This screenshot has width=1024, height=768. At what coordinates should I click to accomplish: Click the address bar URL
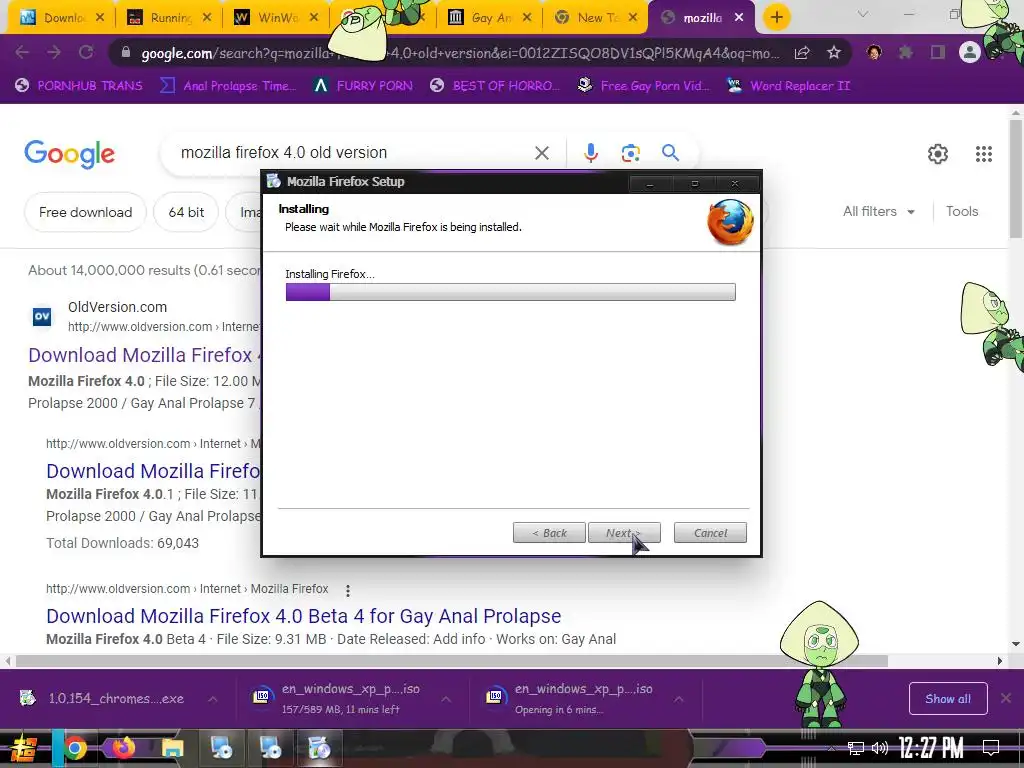[x=460, y=53]
